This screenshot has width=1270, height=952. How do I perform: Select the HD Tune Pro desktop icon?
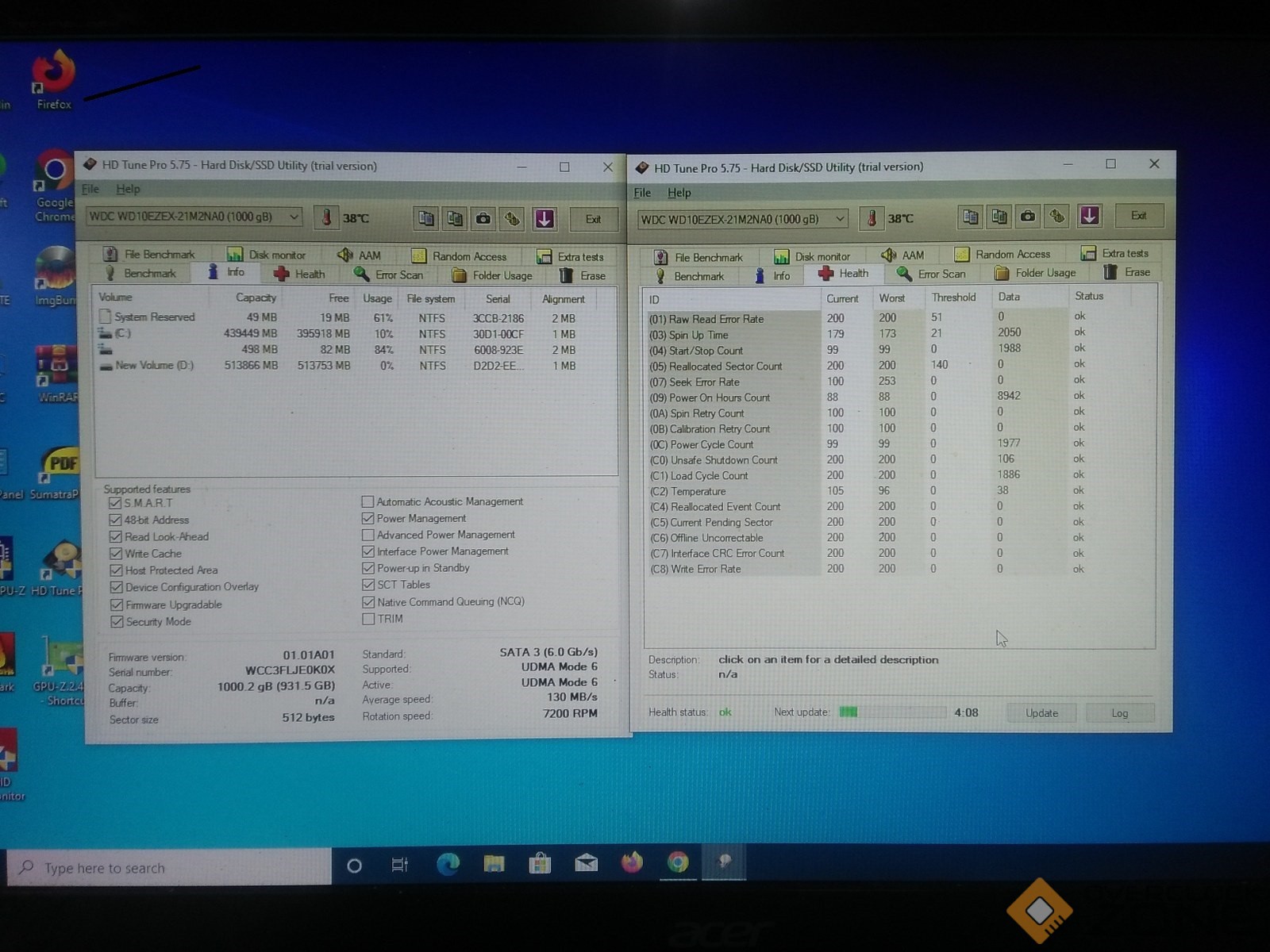click(x=57, y=568)
